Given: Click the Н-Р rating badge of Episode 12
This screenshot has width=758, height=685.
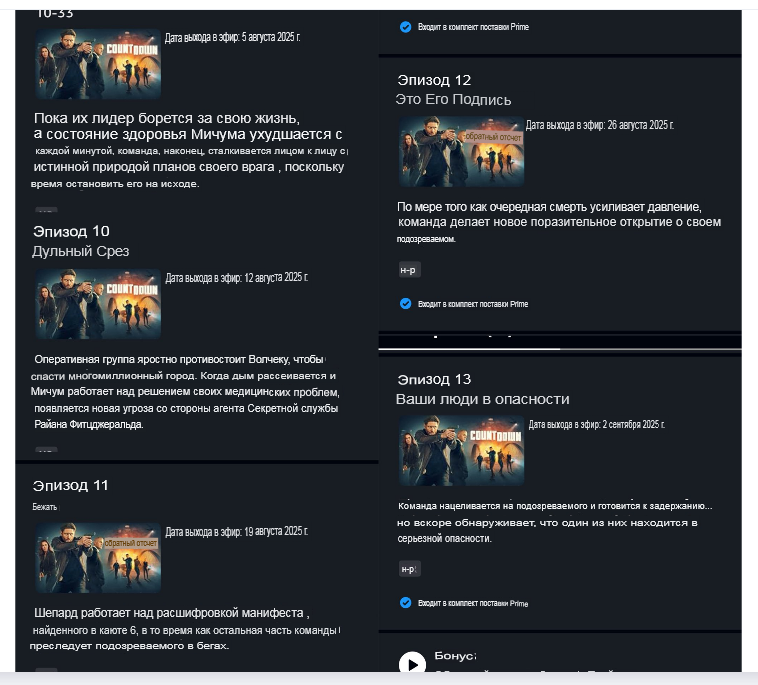Looking at the screenshot, I should point(409,270).
